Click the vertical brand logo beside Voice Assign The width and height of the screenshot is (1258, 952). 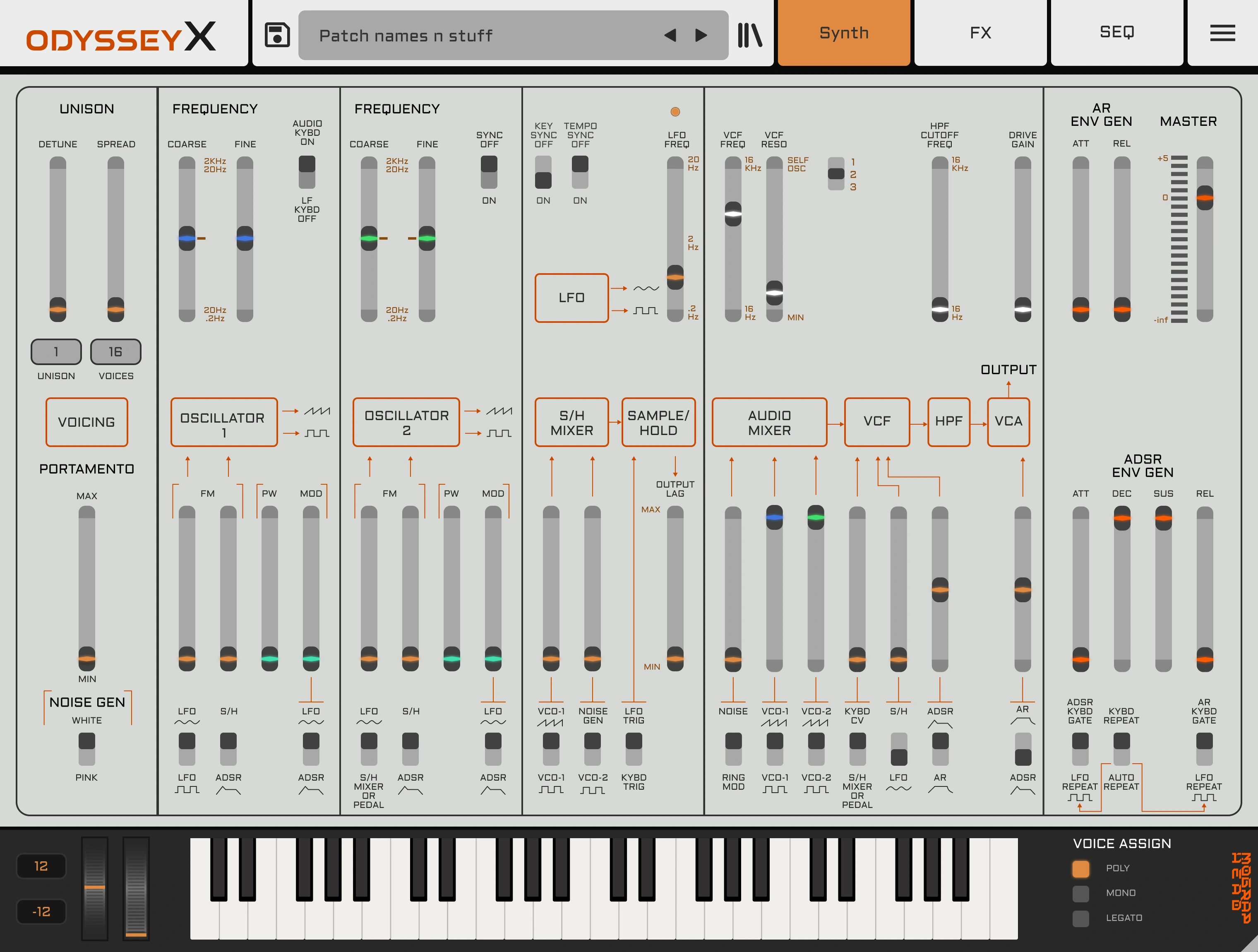pos(1241,887)
